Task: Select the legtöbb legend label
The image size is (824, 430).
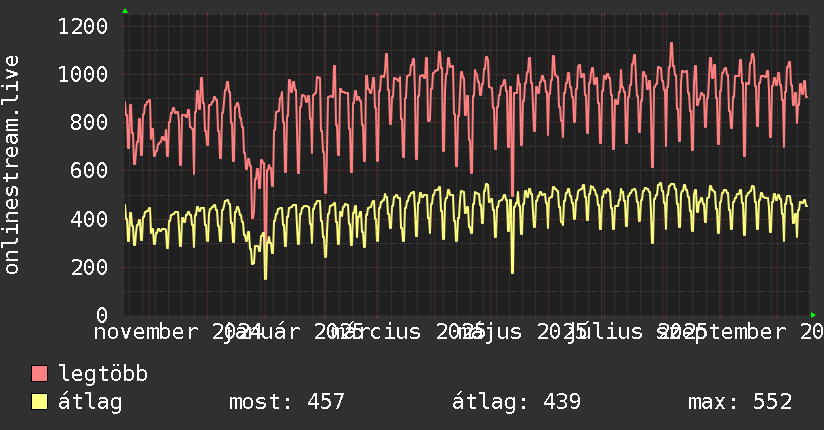Action: (x=103, y=374)
